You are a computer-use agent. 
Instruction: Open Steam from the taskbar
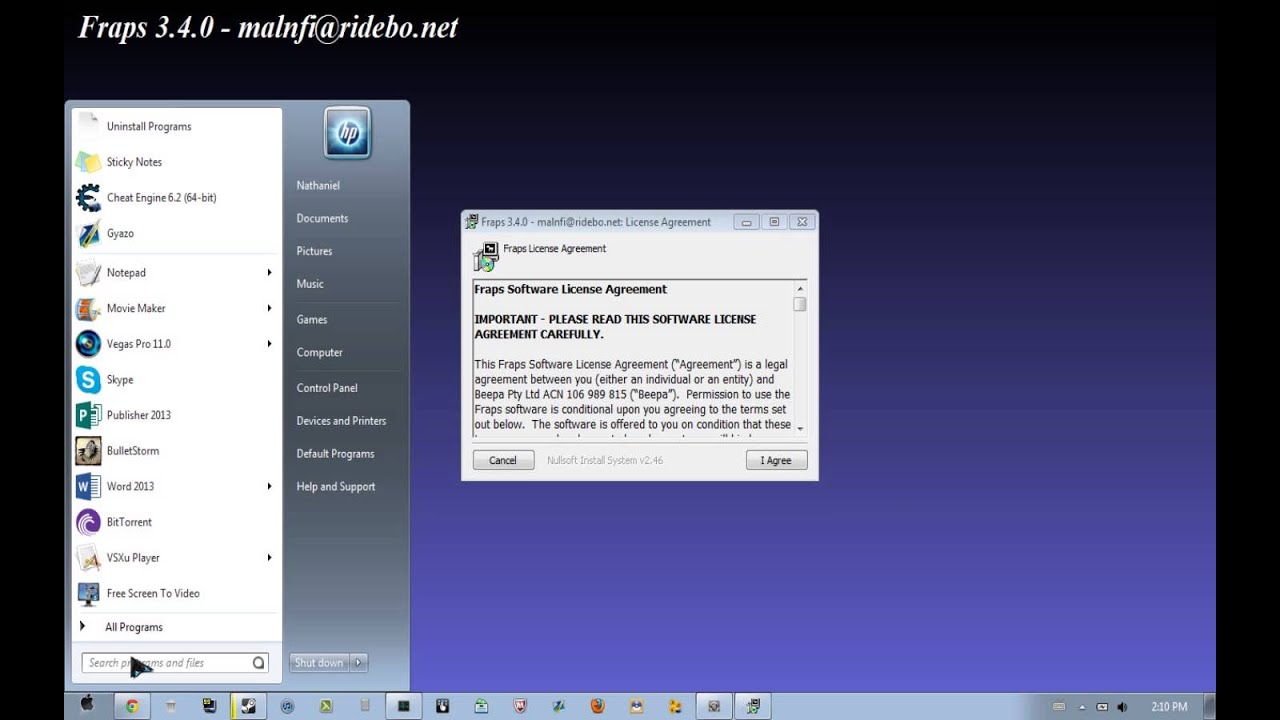(x=248, y=706)
